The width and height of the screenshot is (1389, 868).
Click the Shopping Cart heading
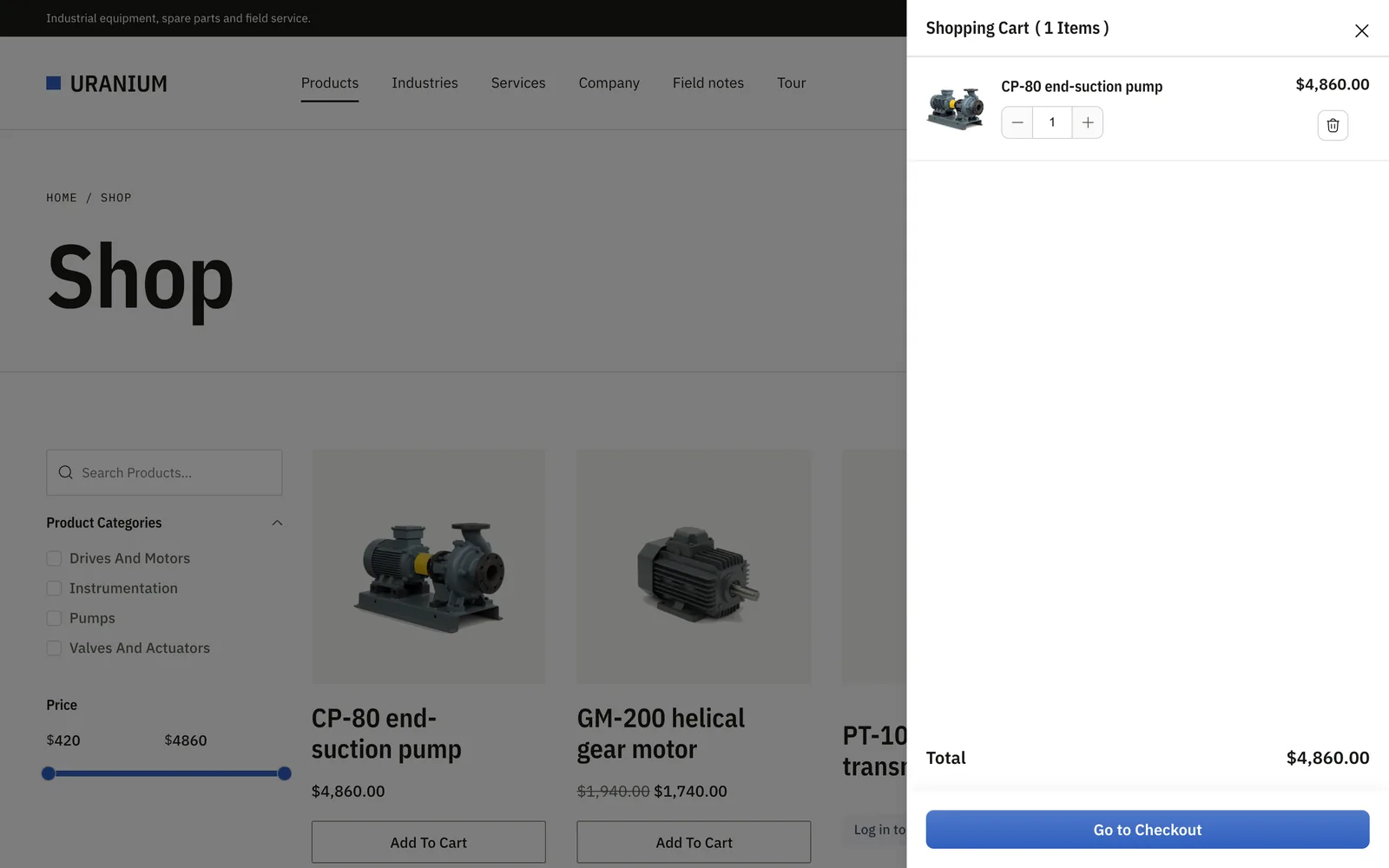(x=1017, y=29)
